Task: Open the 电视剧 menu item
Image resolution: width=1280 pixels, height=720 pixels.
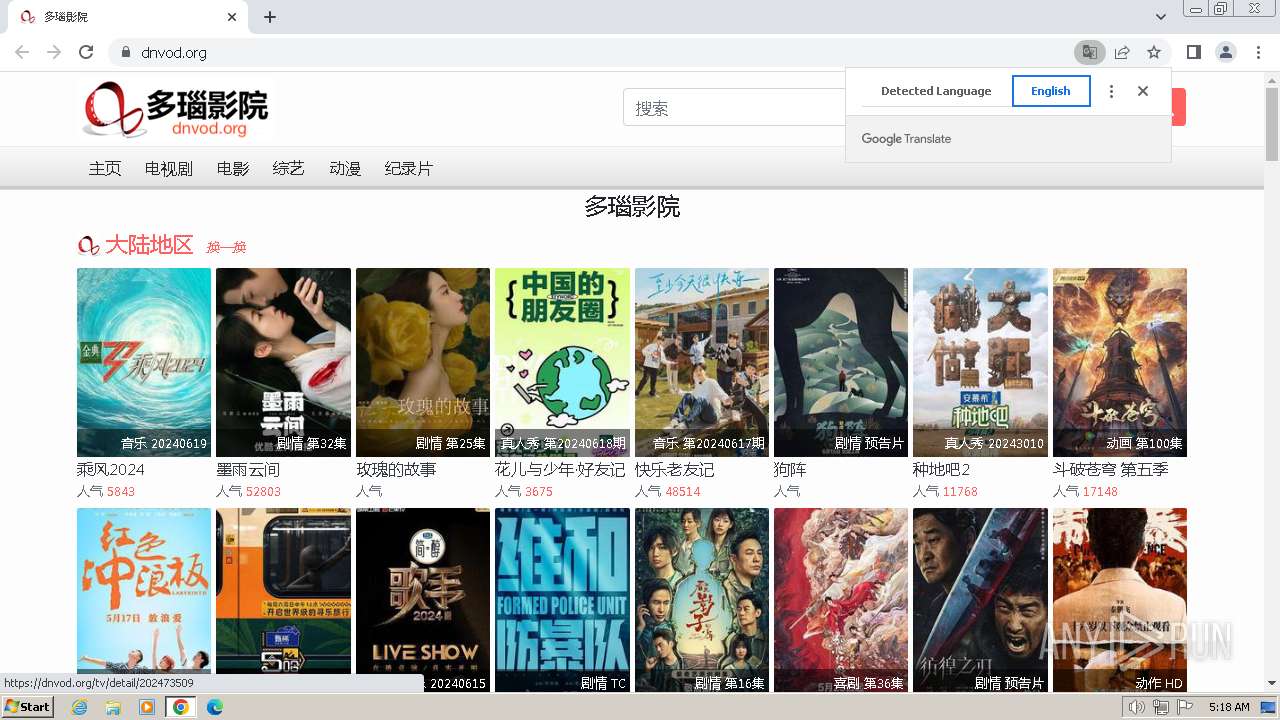Action: (x=169, y=169)
